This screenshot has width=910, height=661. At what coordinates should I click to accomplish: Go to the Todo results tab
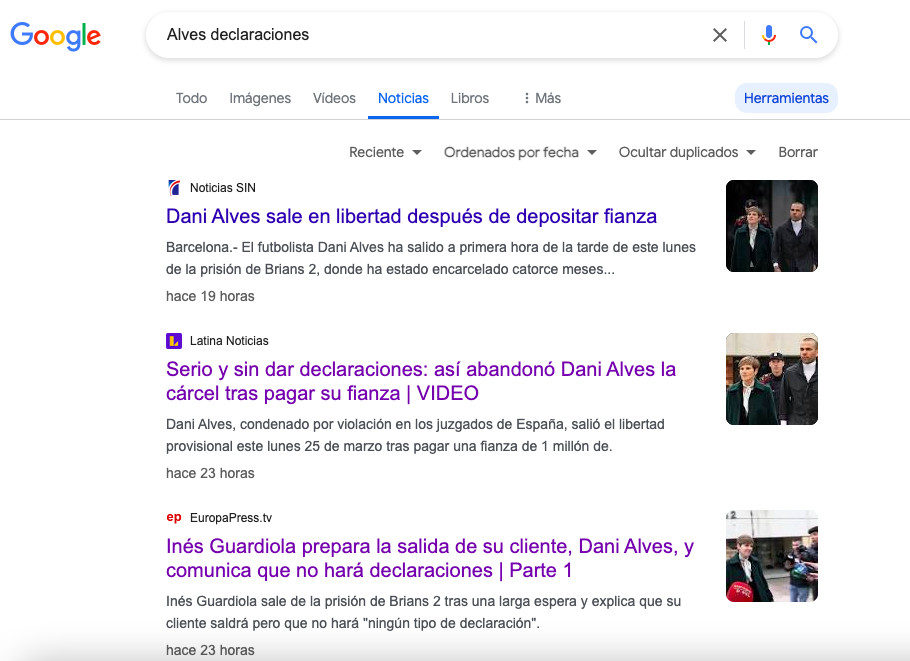[191, 98]
